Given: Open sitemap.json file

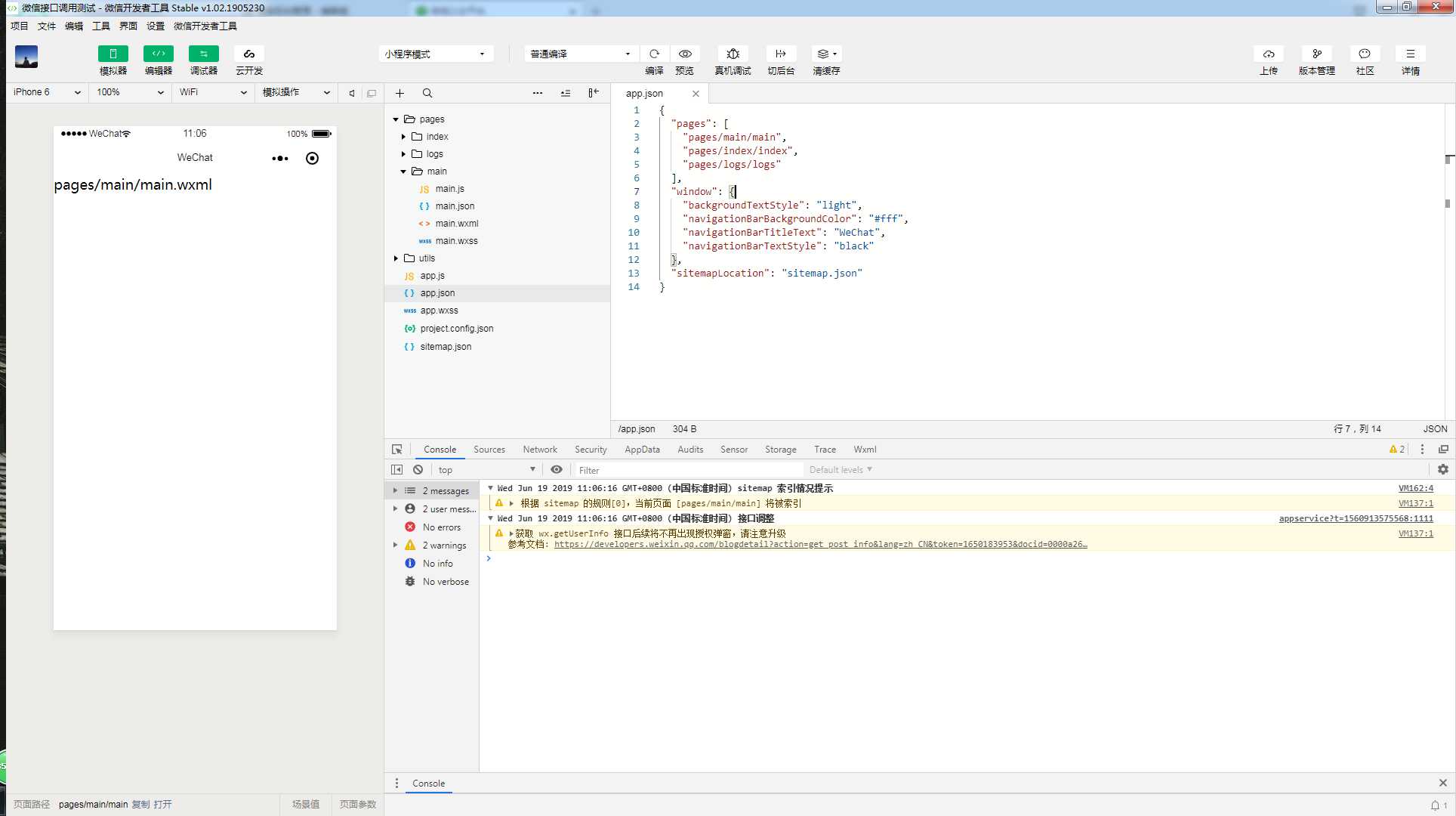Looking at the screenshot, I should tap(446, 347).
